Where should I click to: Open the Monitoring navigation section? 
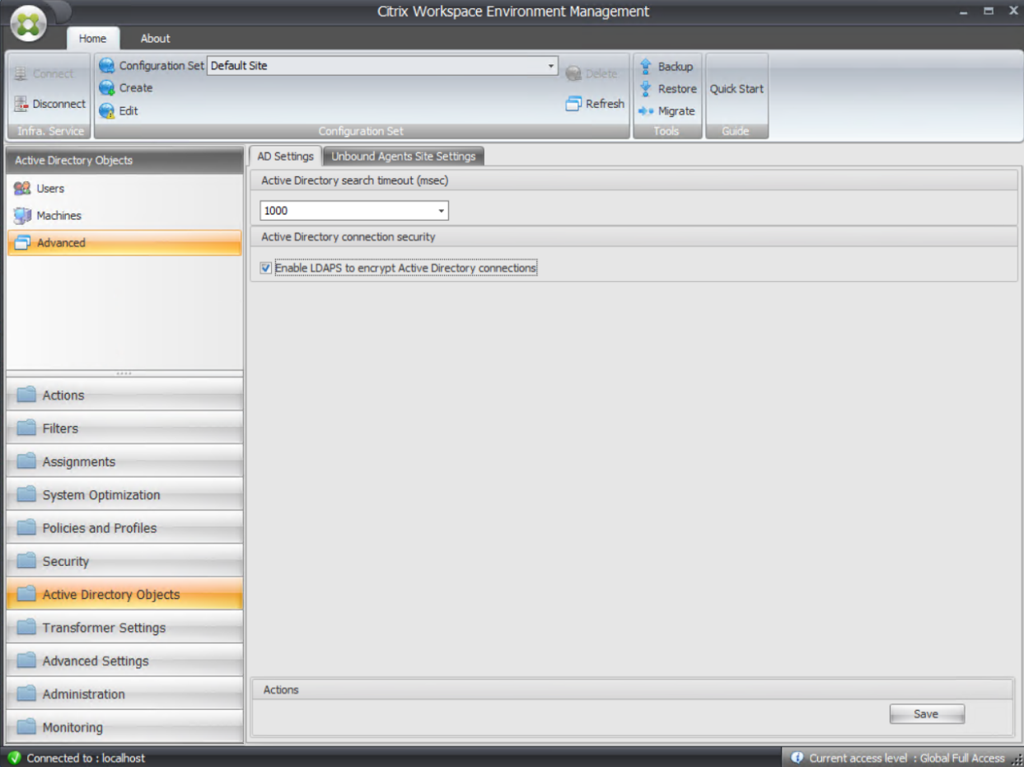coord(124,726)
